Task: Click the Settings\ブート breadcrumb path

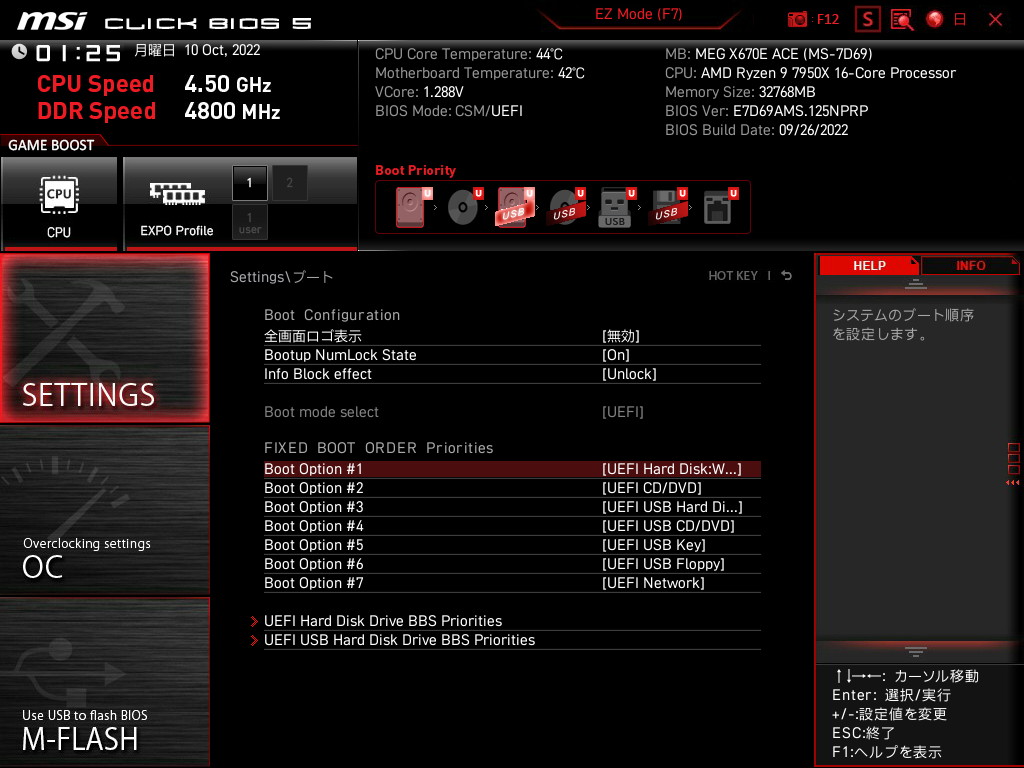Action: coord(281,277)
